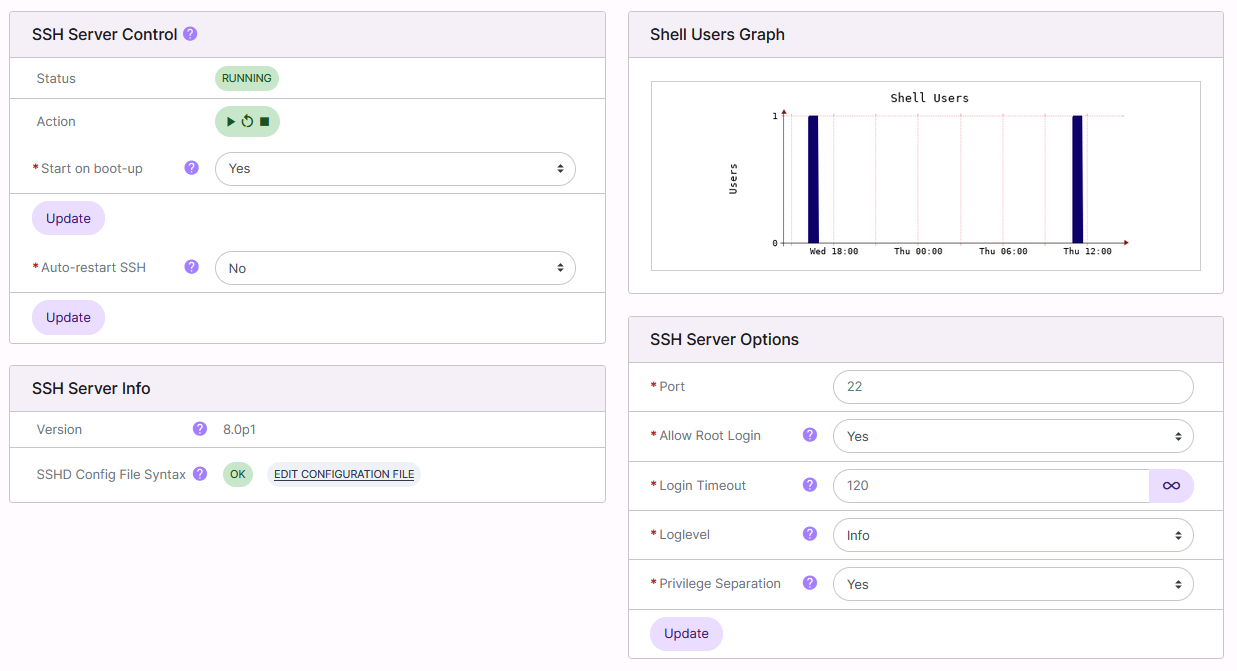
Task: Open help for Allow Root Login
Action: (809, 435)
